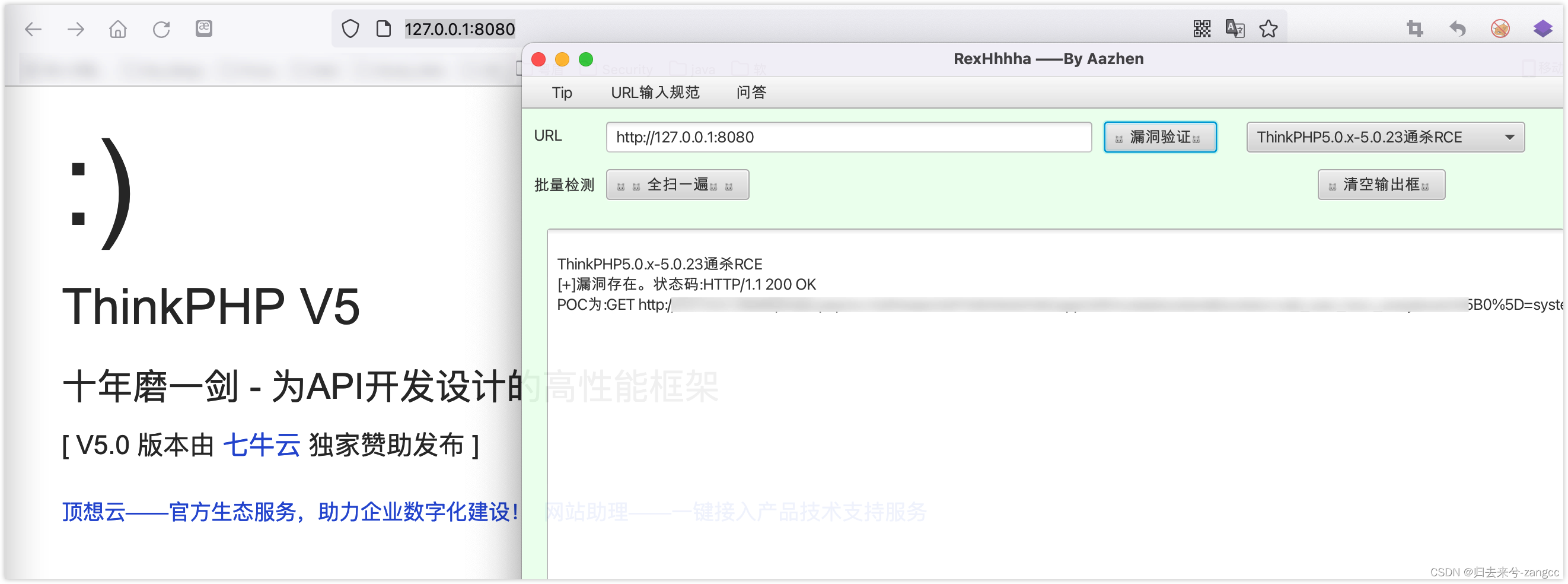Image resolution: width=1568 pixels, height=584 pixels.
Task: Click the page info icon in address bar
Action: (384, 28)
